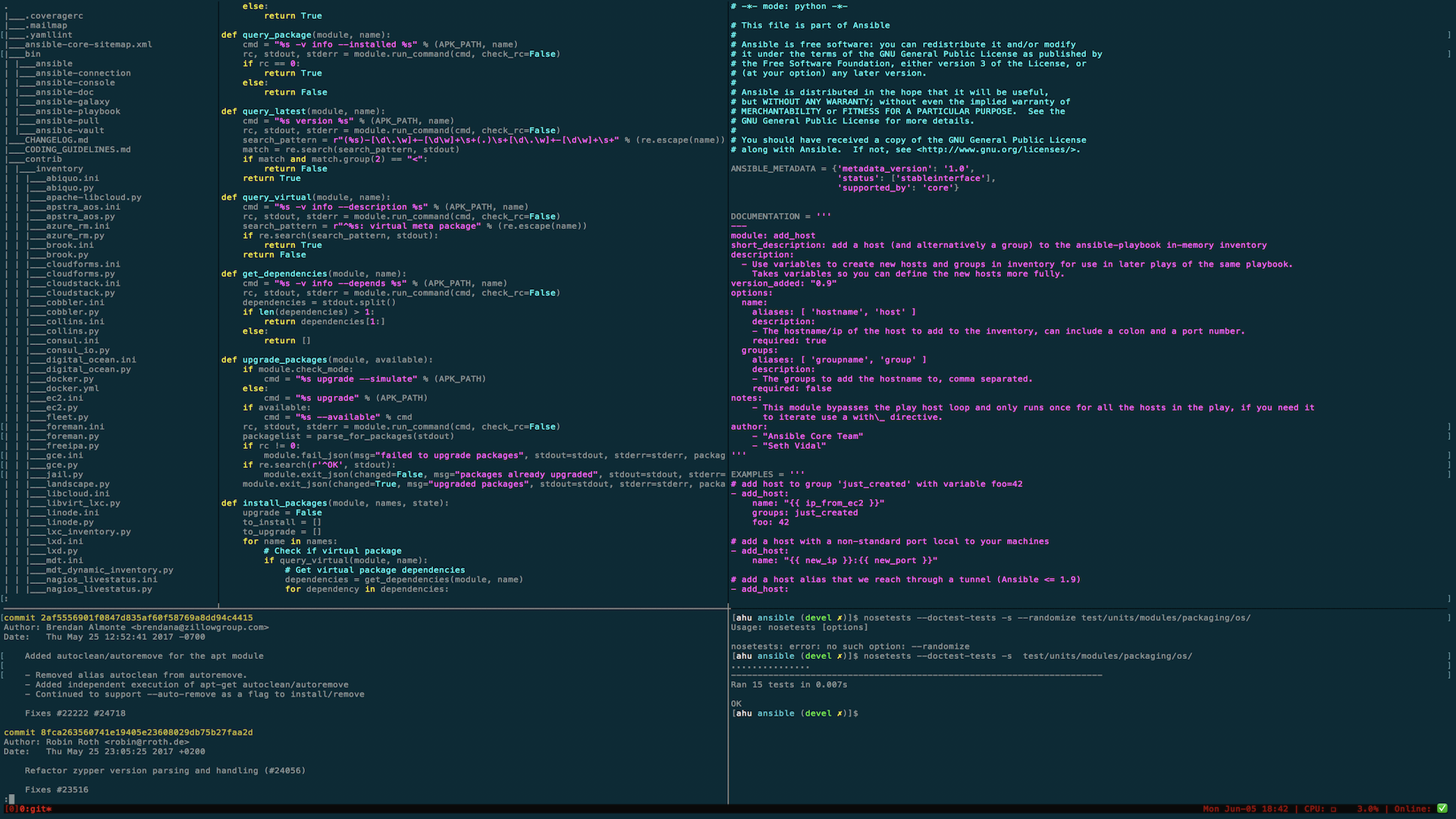Expand the bin folder in tree
Screen dimensions: 1456x819
pos(33,54)
